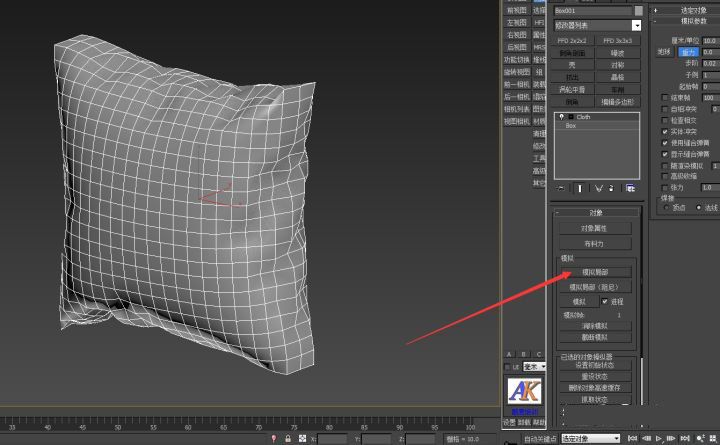Uncheck the 进程 checkbox next to 模拟
This screenshot has width=720, height=445.
point(605,301)
